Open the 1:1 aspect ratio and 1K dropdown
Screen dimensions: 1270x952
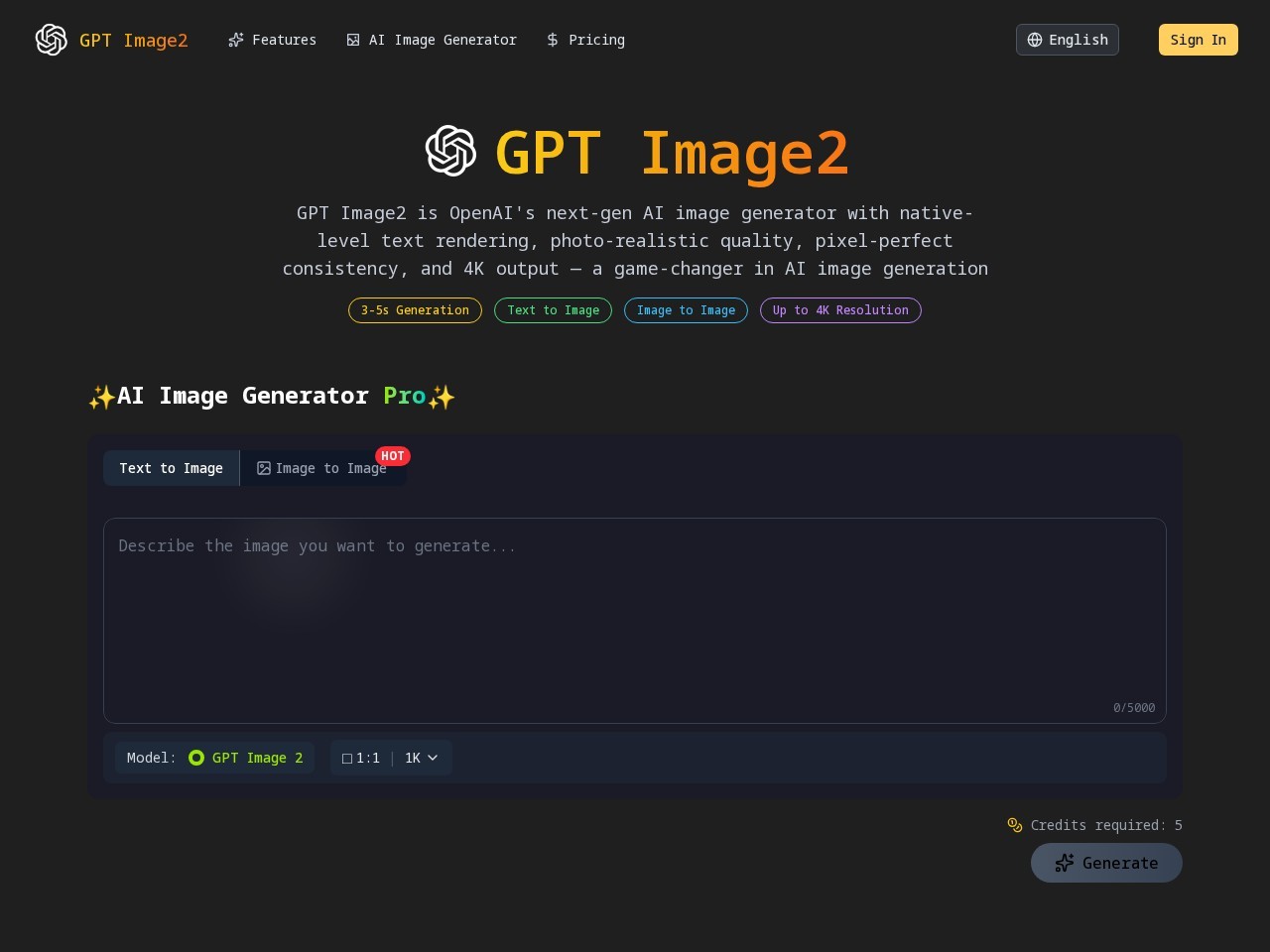[391, 758]
